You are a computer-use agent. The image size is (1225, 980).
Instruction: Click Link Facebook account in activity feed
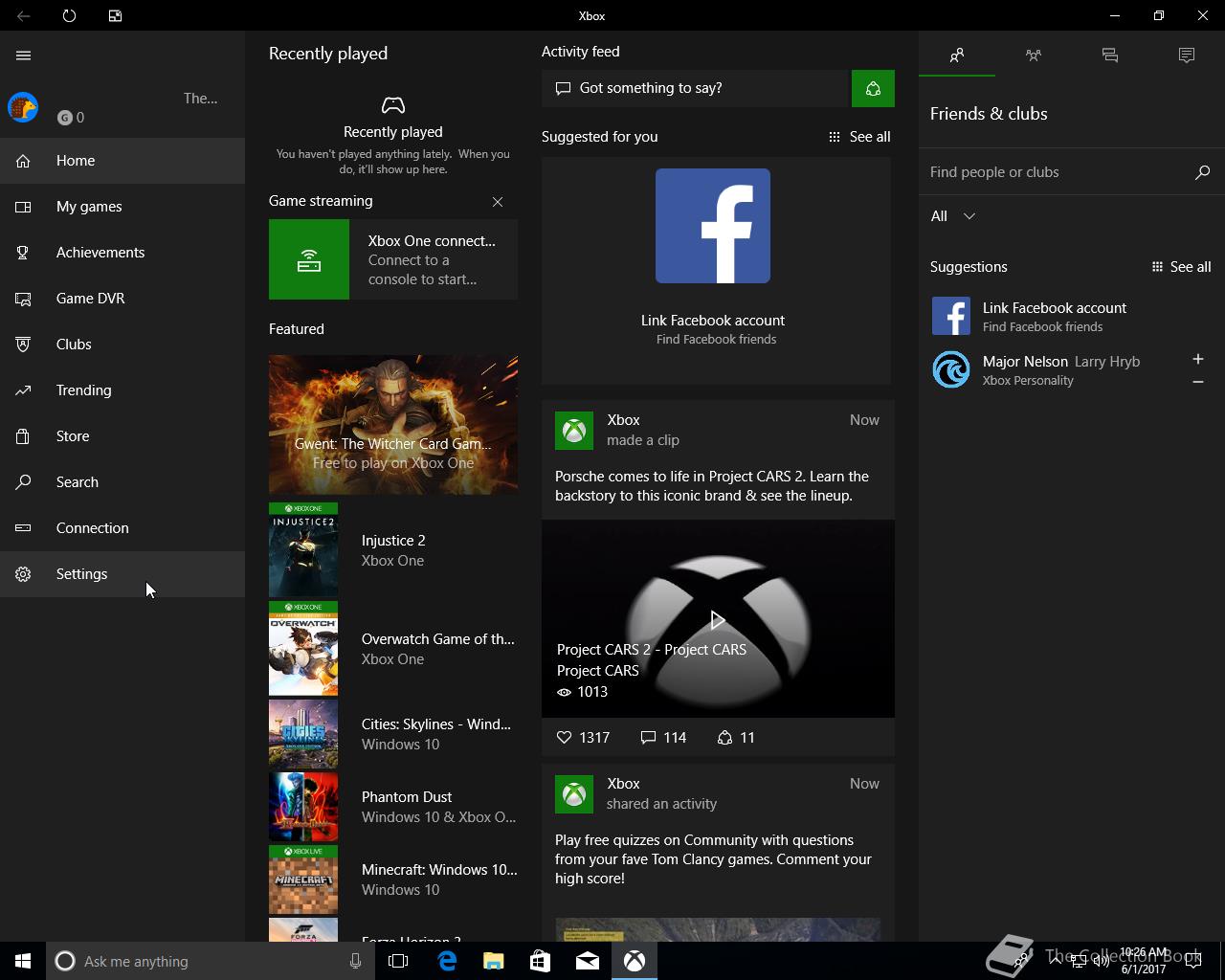coord(713,321)
